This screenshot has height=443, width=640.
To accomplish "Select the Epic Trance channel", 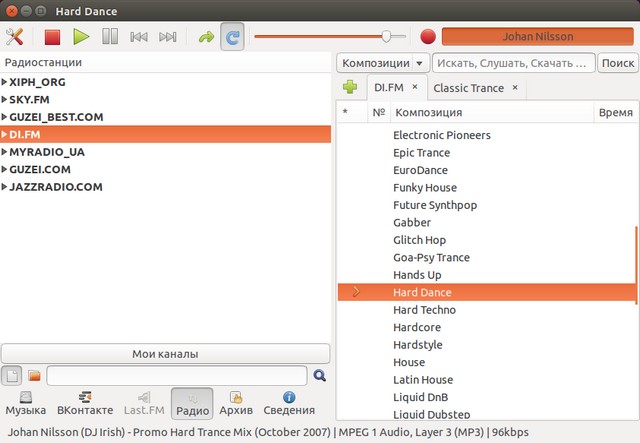I will click(x=487, y=152).
